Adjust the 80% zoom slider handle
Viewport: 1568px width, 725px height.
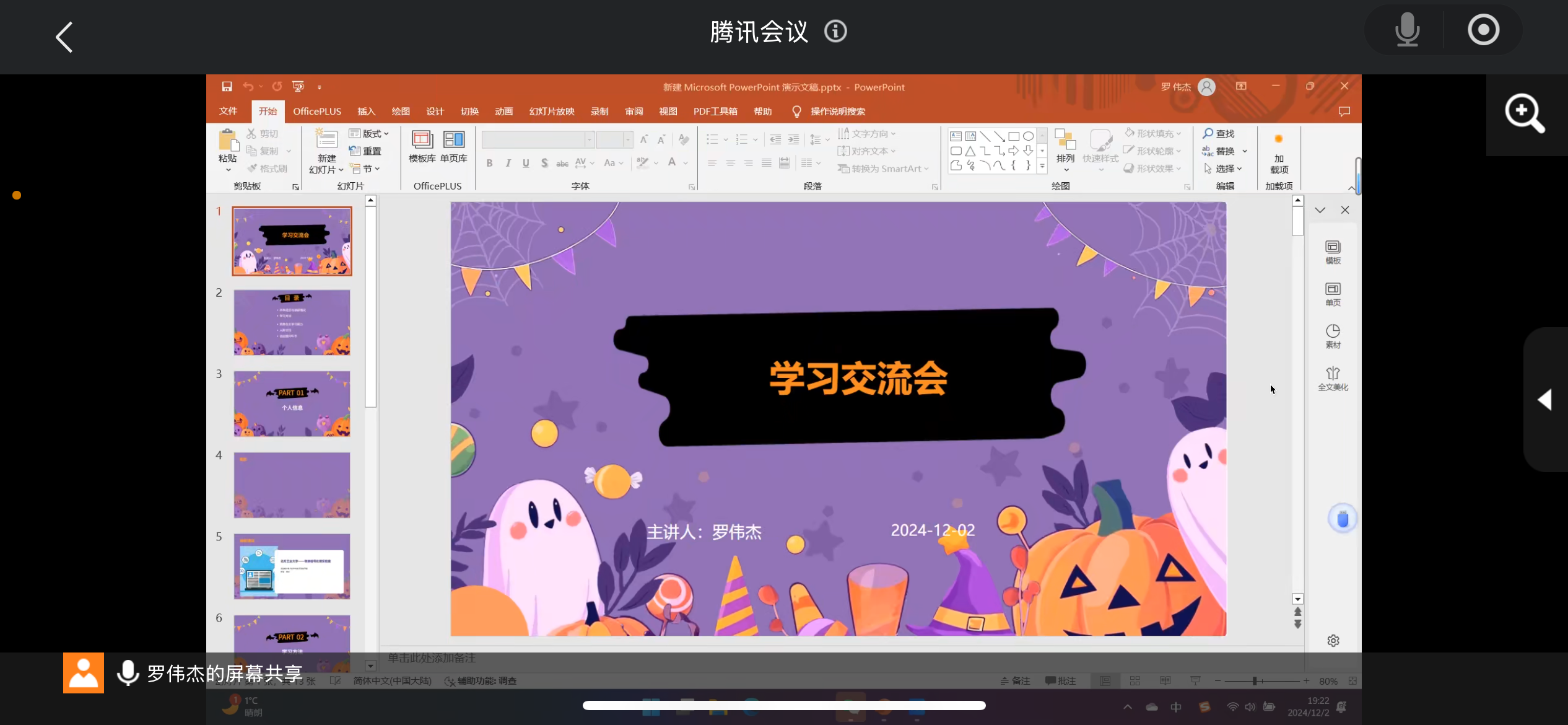point(1255,681)
